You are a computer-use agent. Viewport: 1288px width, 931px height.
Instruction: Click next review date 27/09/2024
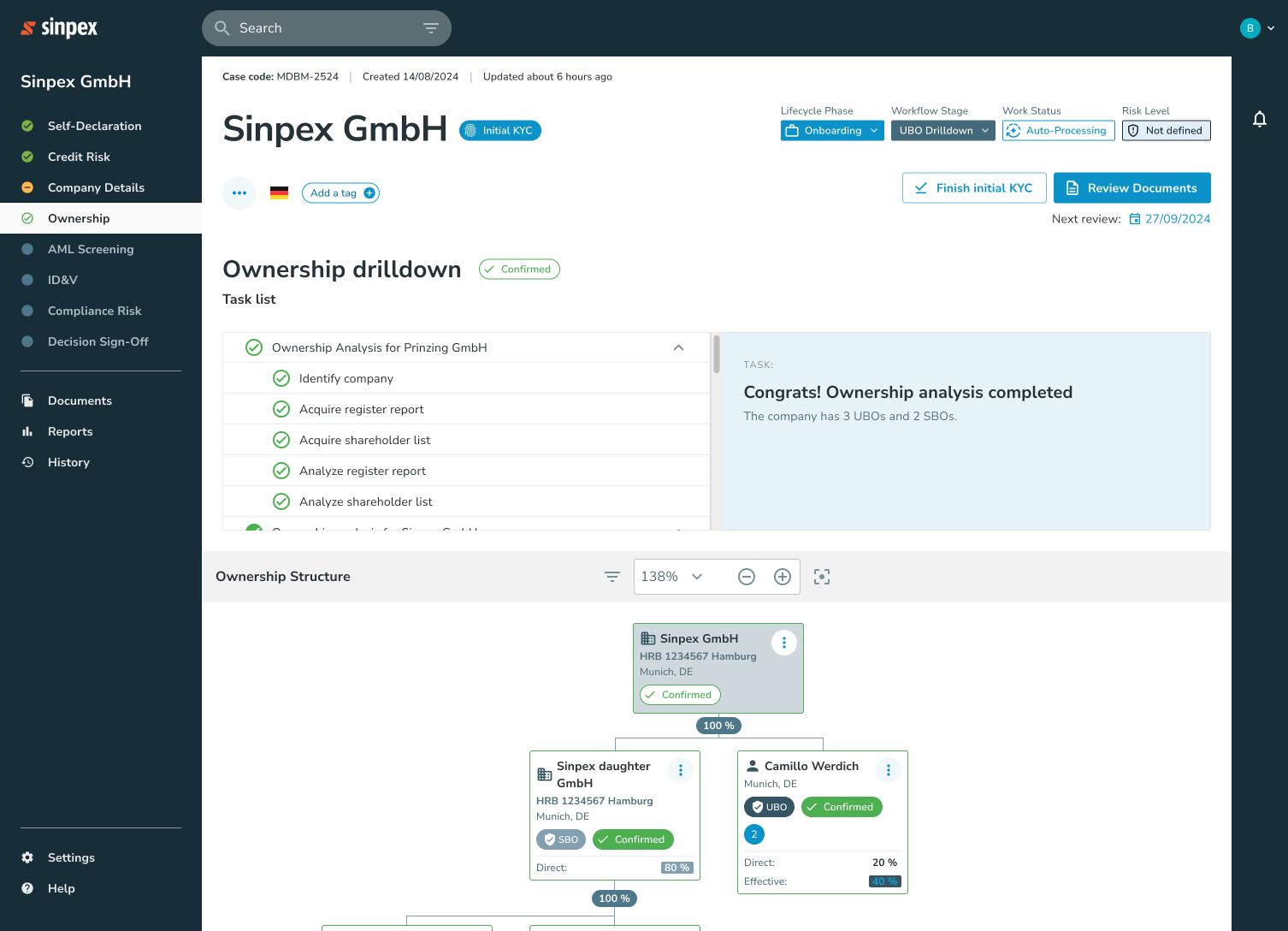1178,219
